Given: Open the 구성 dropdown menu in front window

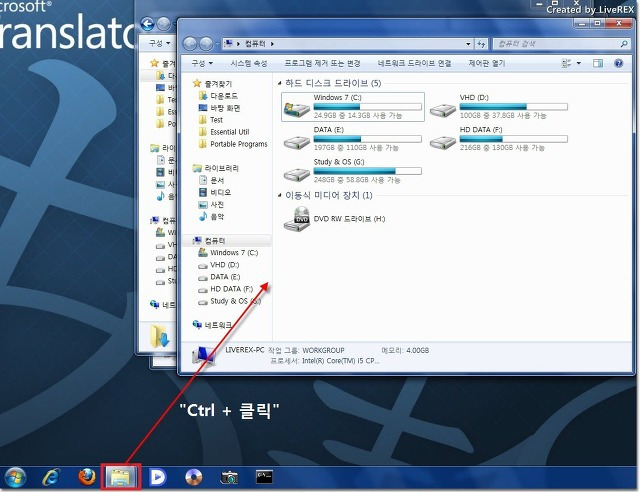Looking at the screenshot, I should coord(202,63).
